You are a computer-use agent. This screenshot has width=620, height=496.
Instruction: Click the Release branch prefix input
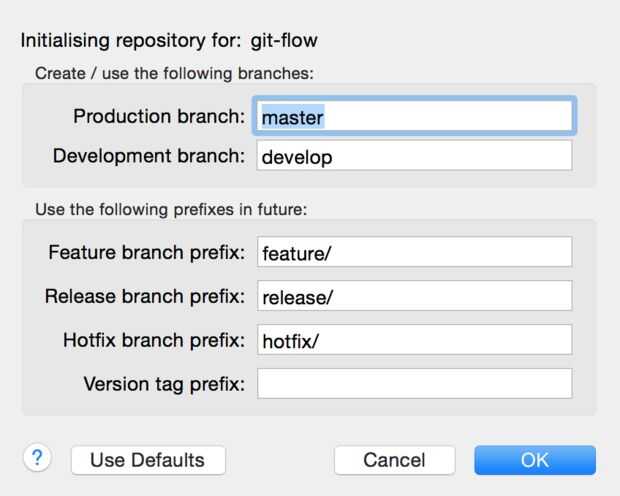point(414,296)
